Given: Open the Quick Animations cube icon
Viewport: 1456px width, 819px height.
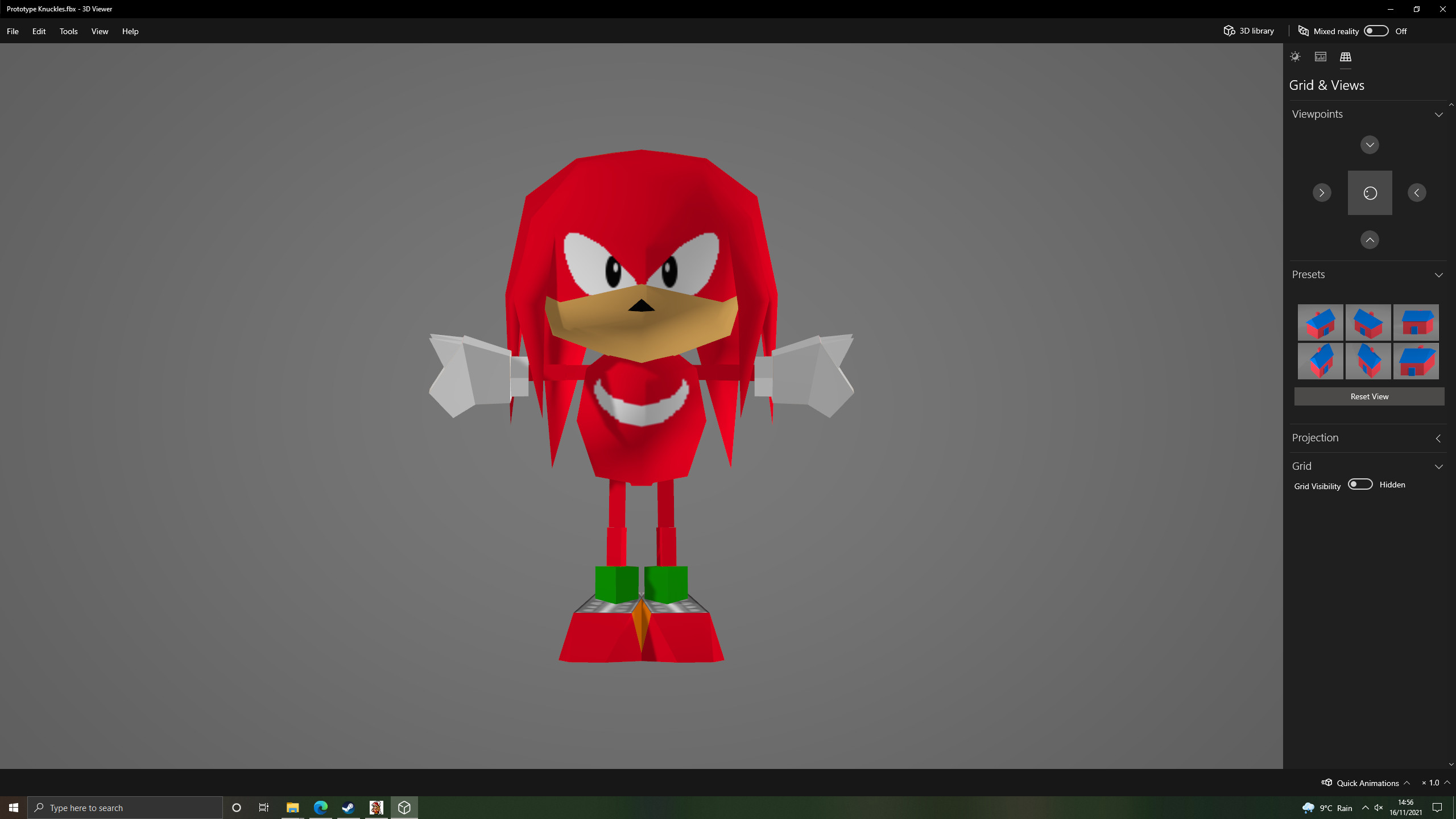Looking at the screenshot, I should pos(1327,783).
